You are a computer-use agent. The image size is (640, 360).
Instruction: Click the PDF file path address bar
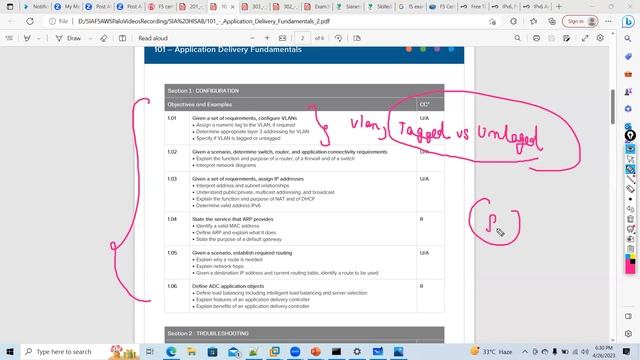pos(203,21)
